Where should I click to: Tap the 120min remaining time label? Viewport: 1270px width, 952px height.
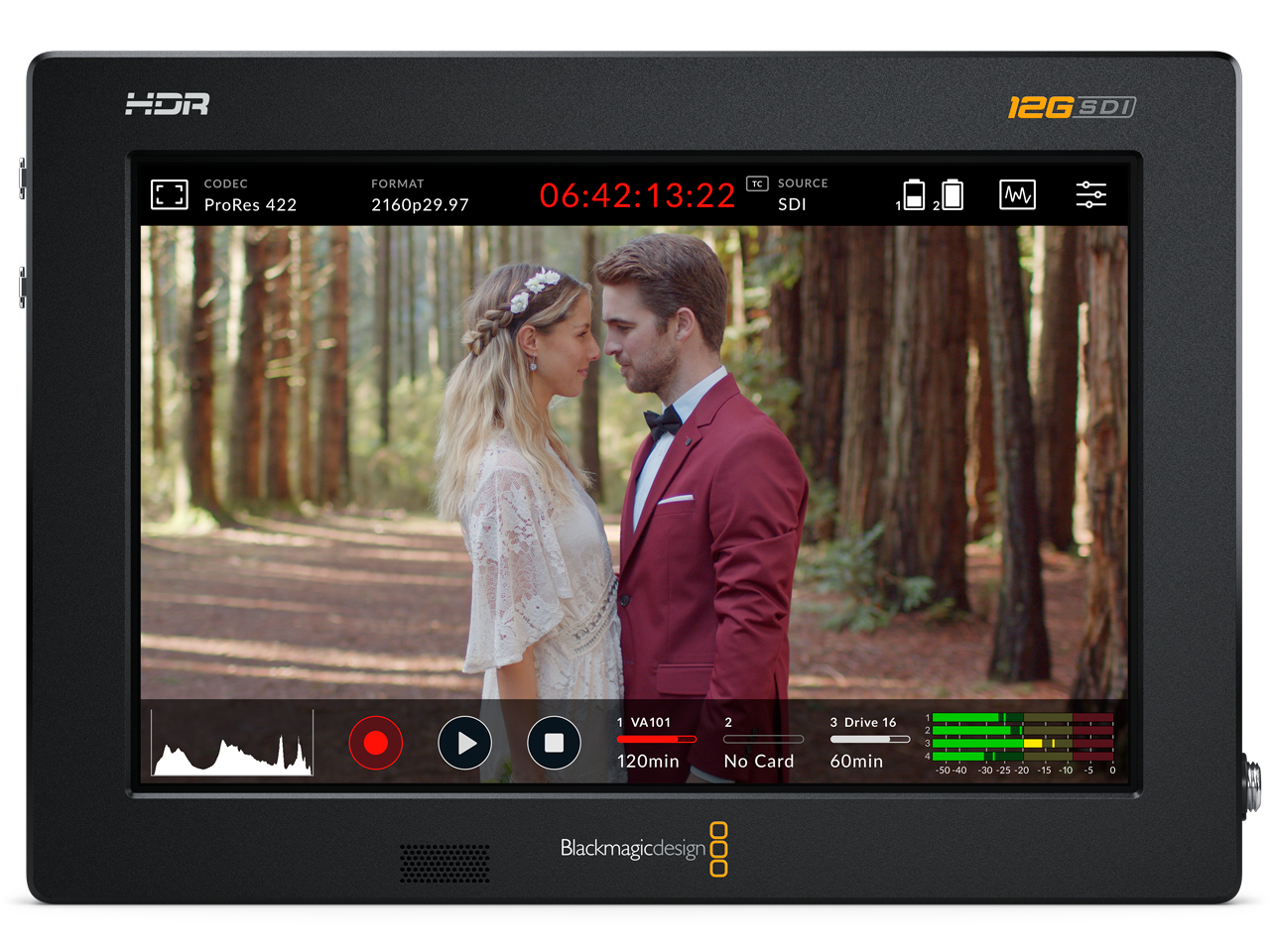(x=651, y=761)
